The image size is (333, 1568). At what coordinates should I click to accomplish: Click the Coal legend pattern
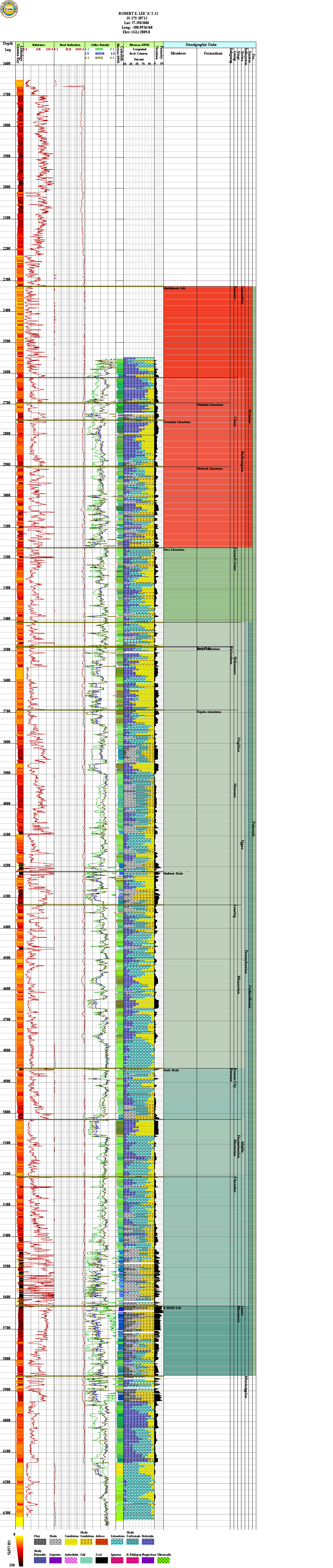(x=101, y=1561)
